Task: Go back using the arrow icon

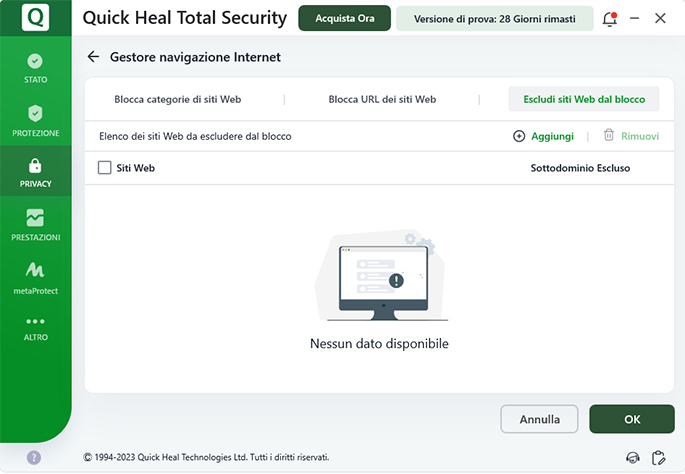Action: [94, 58]
